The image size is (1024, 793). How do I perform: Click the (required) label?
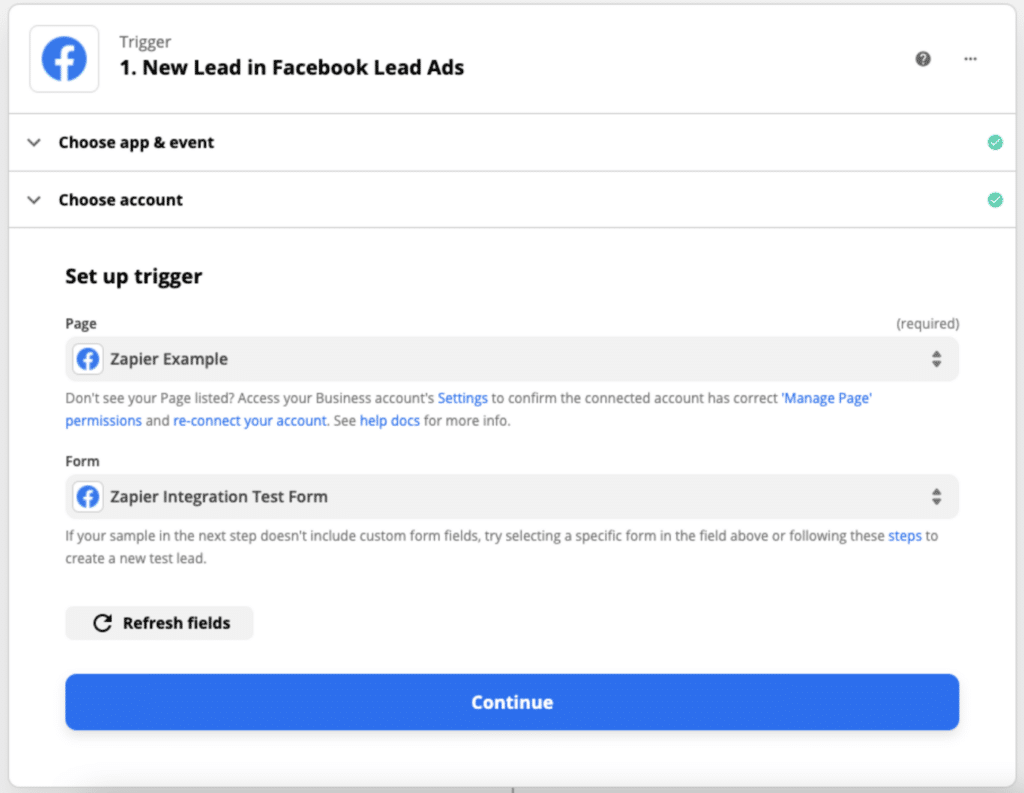click(927, 324)
